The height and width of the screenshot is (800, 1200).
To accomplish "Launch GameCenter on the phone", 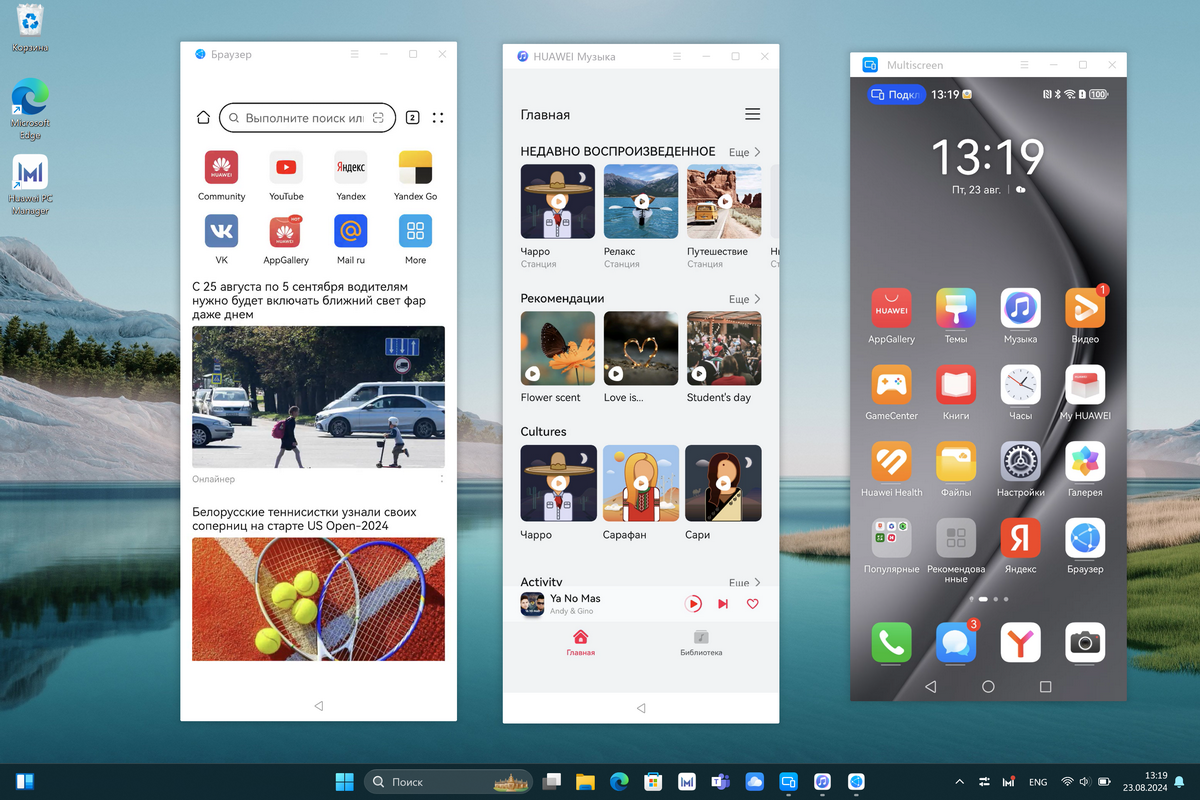I will pyautogui.click(x=891, y=384).
